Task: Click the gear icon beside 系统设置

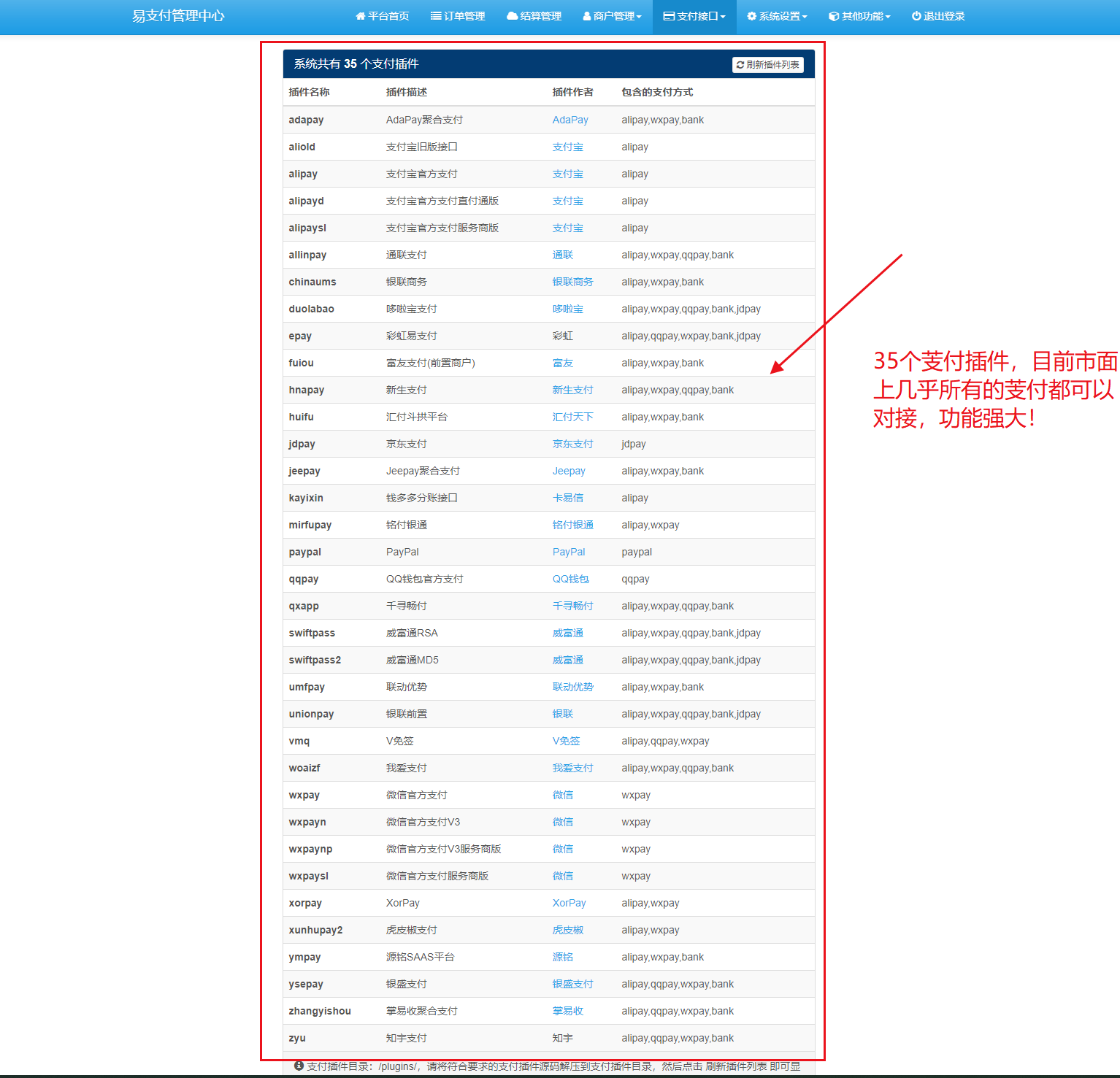Action: (751, 16)
